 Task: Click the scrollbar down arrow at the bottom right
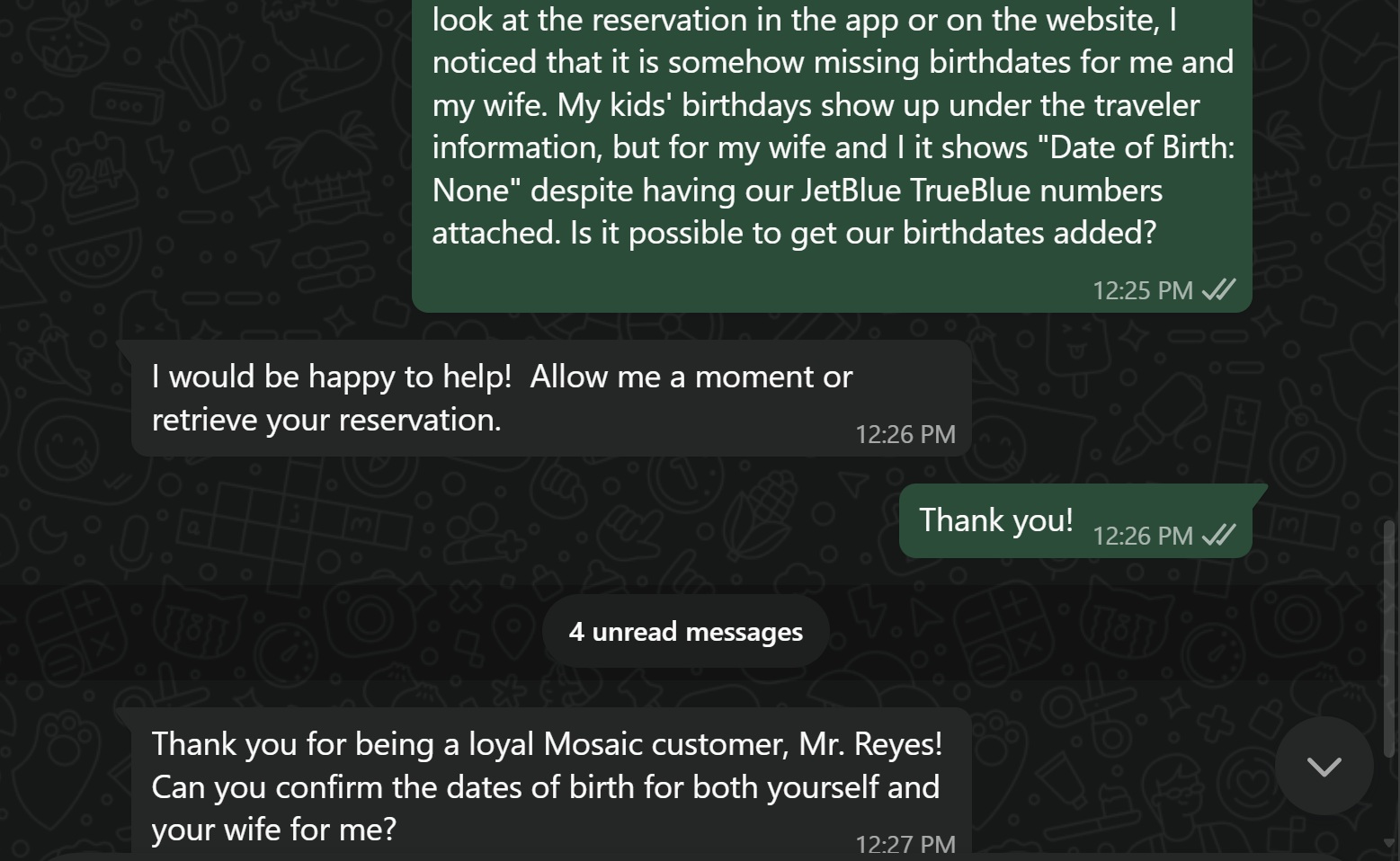click(1389, 843)
